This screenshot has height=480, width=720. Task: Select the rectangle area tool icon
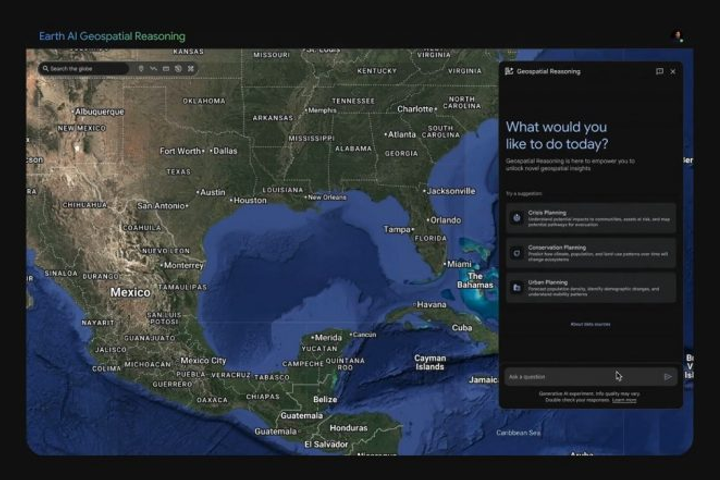point(166,68)
